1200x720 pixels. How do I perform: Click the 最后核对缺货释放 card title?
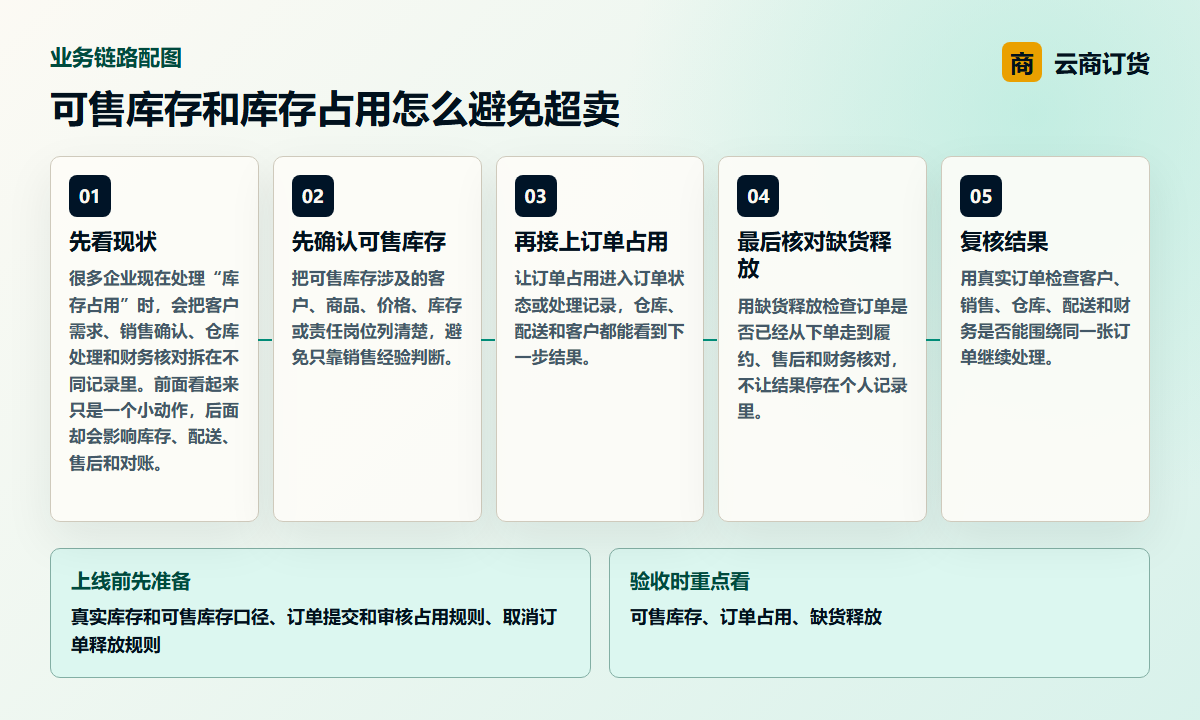814,255
